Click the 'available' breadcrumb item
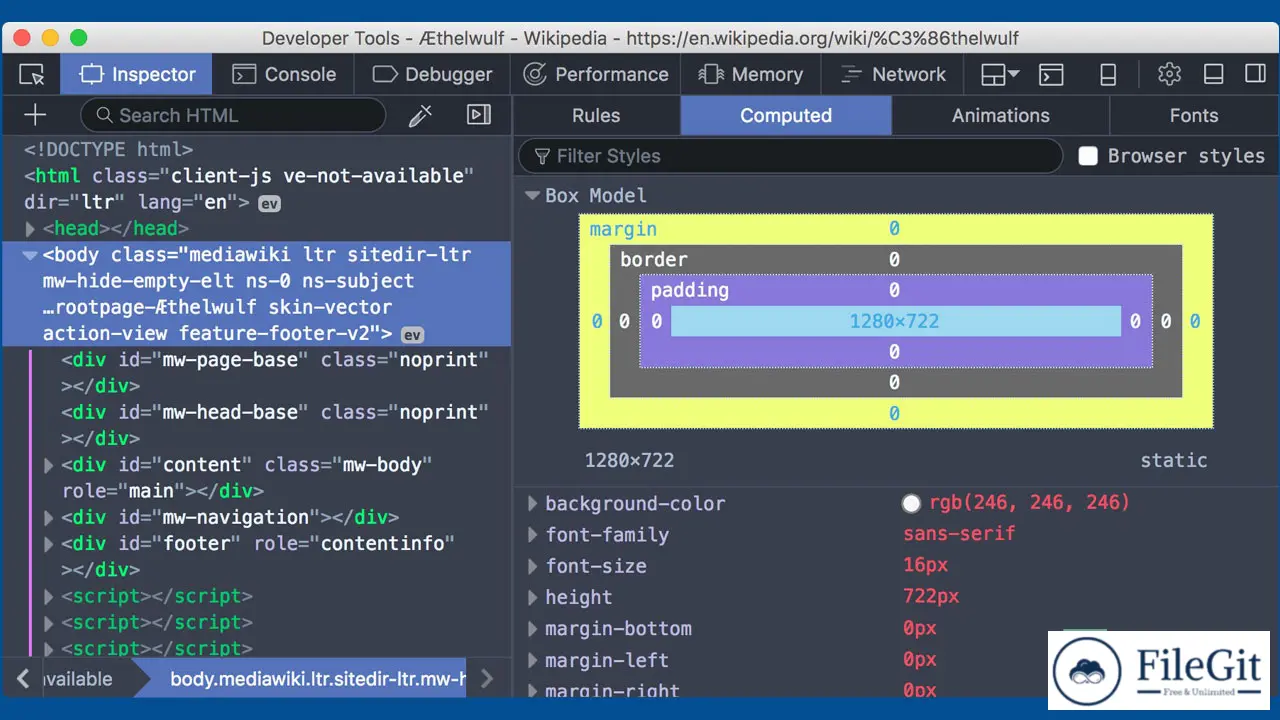1280x720 pixels. (77, 679)
